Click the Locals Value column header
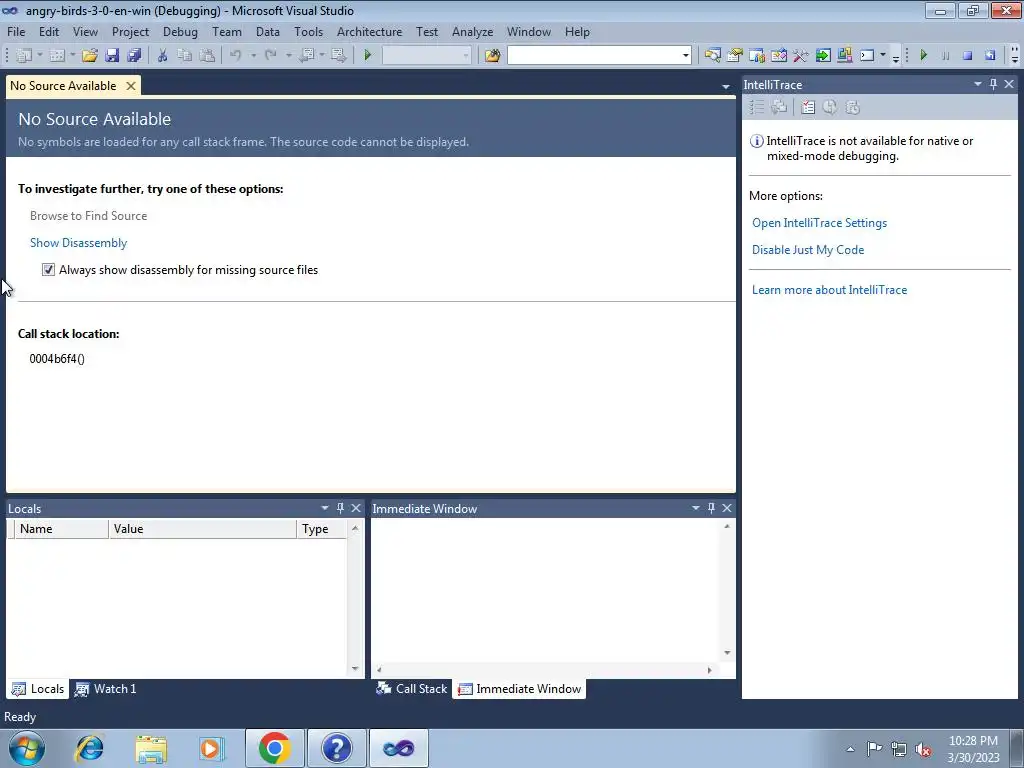Screen dimensions: 1024x768 tap(202, 529)
